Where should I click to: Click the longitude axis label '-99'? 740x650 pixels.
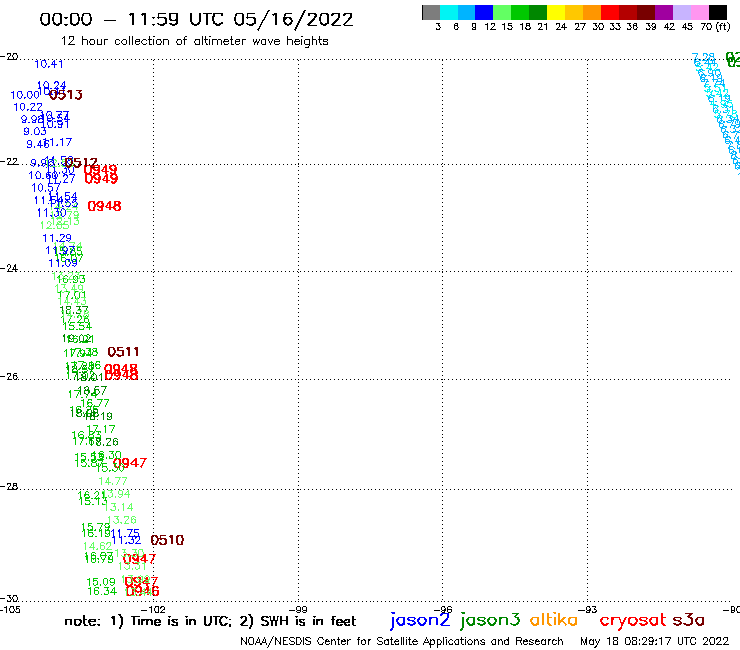point(298,609)
